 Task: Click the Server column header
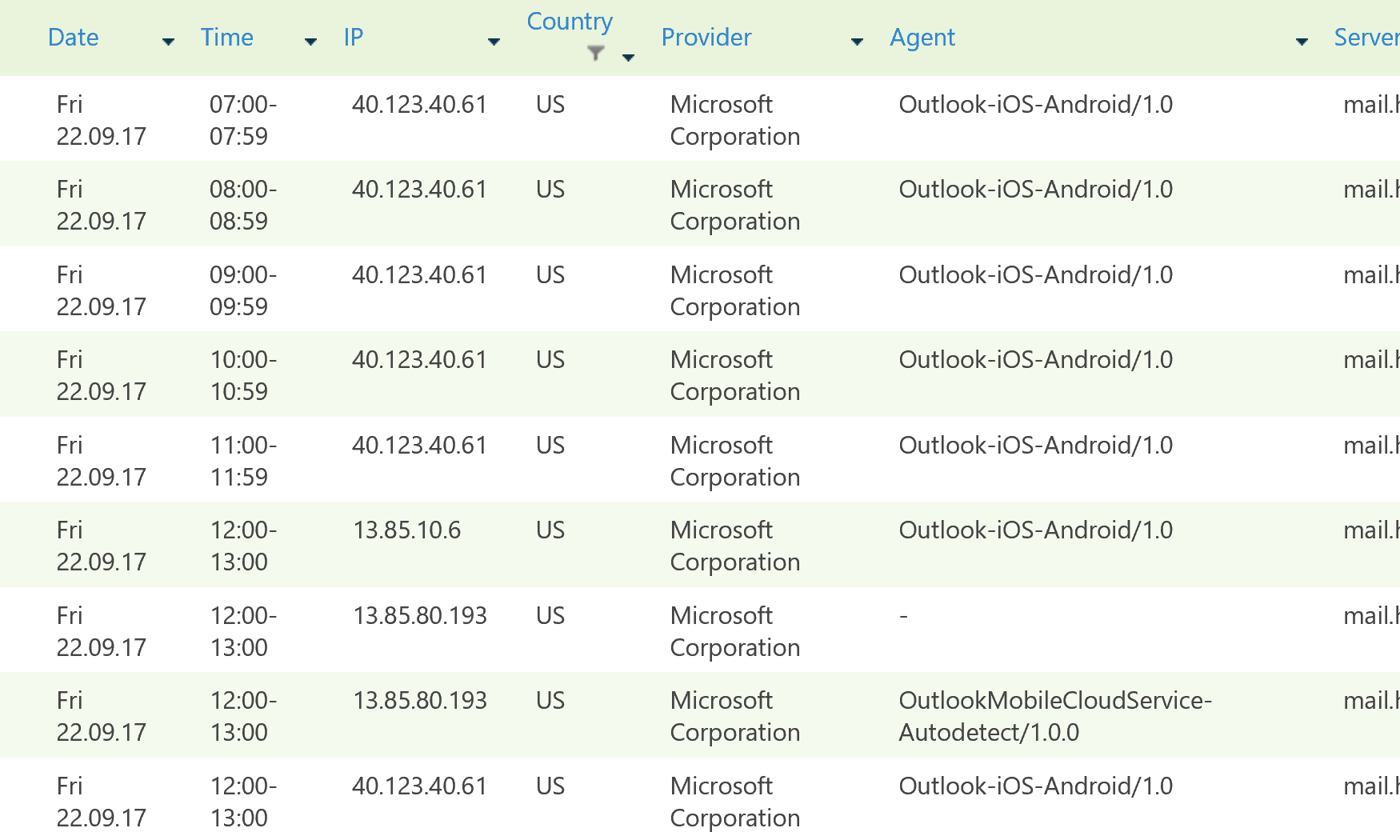point(1366,38)
